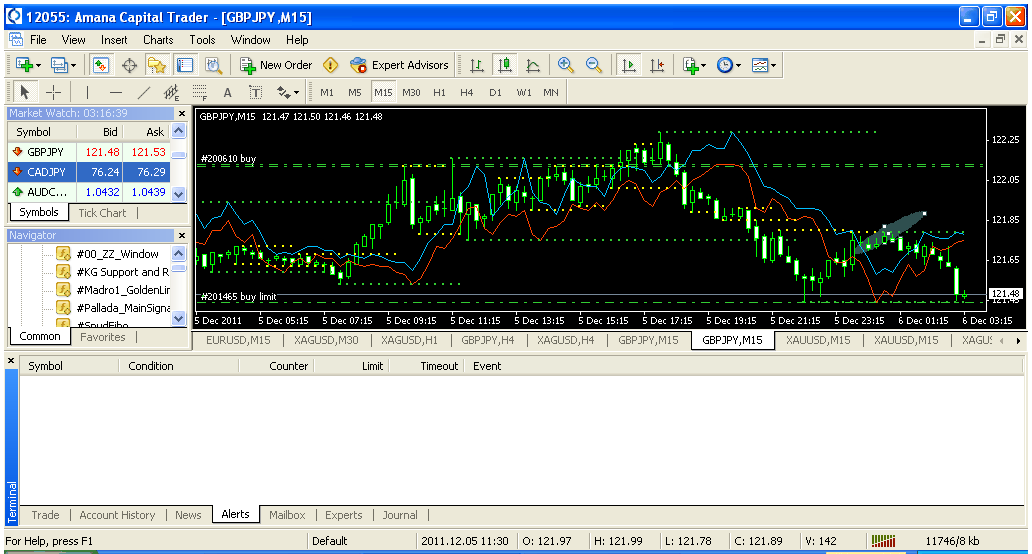Image resolution: width=1032 pixels, height=554 pixels.
Task: Open MetaEditor from the yellow diamond icon
Action: click(330, 65)
